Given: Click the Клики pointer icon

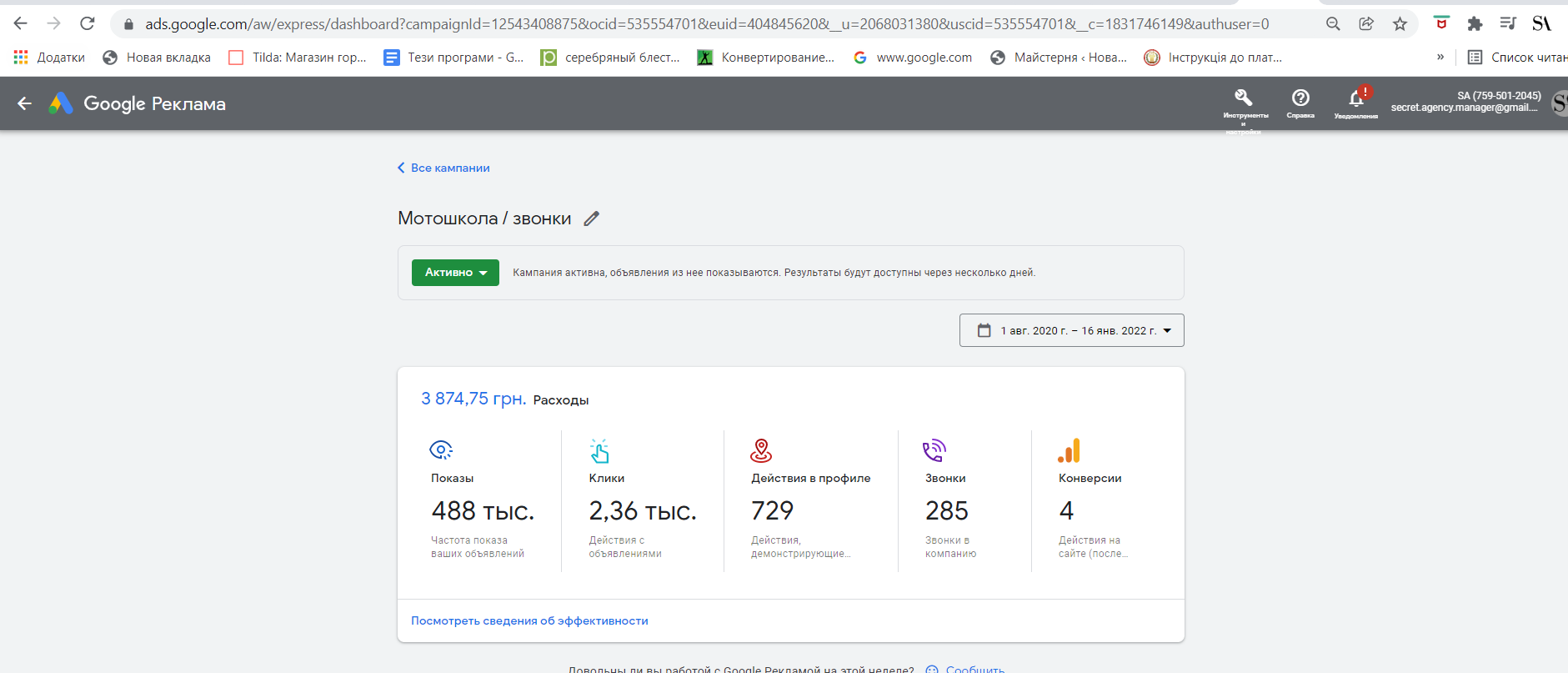Looking at the screenshot, I should point(599,451).
